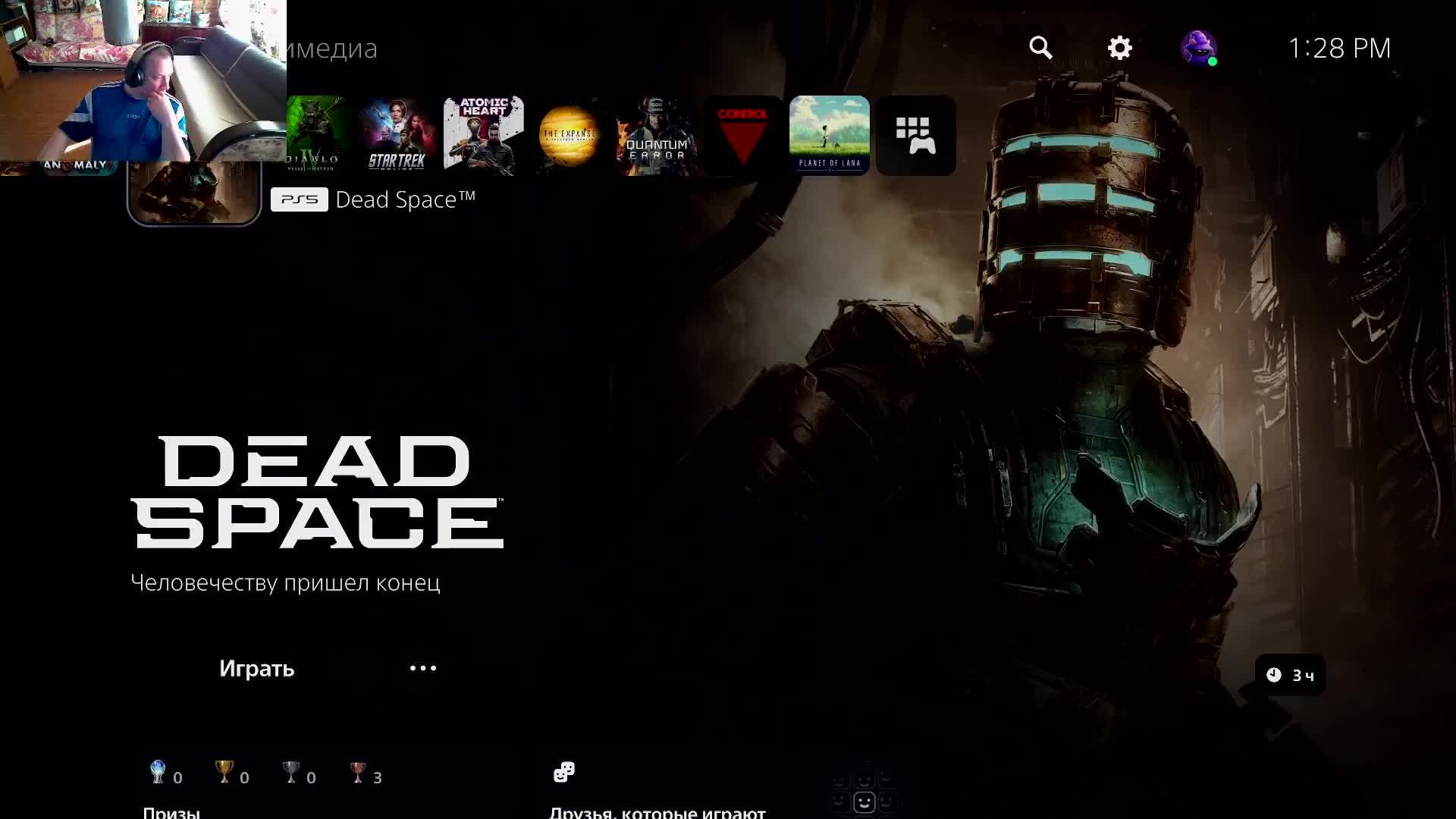Select the Diablo IV game tile
Image resolution: width=1456 pixels, height=819 pixels.
point(317,135)
